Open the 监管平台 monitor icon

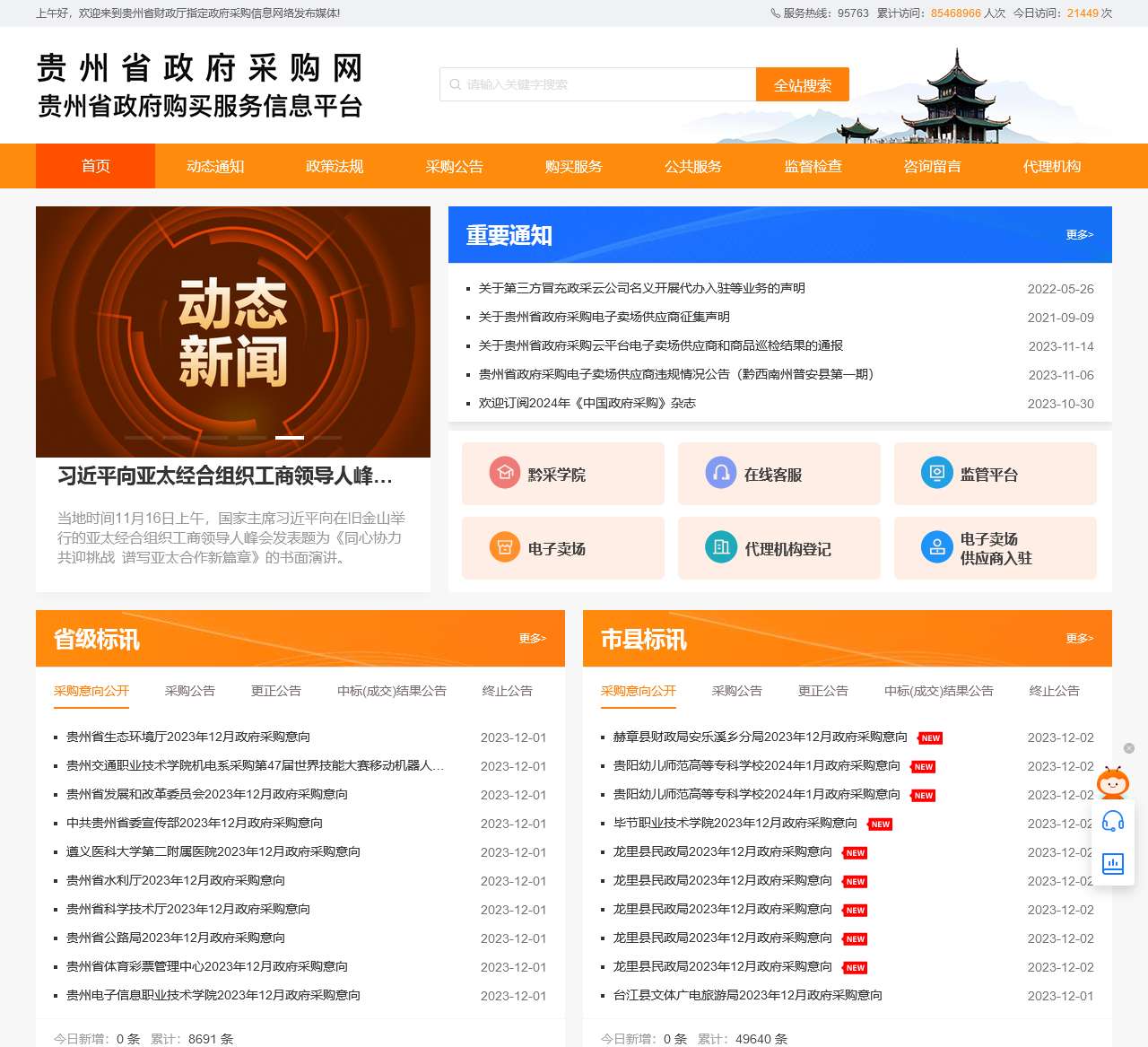point(937,473)
